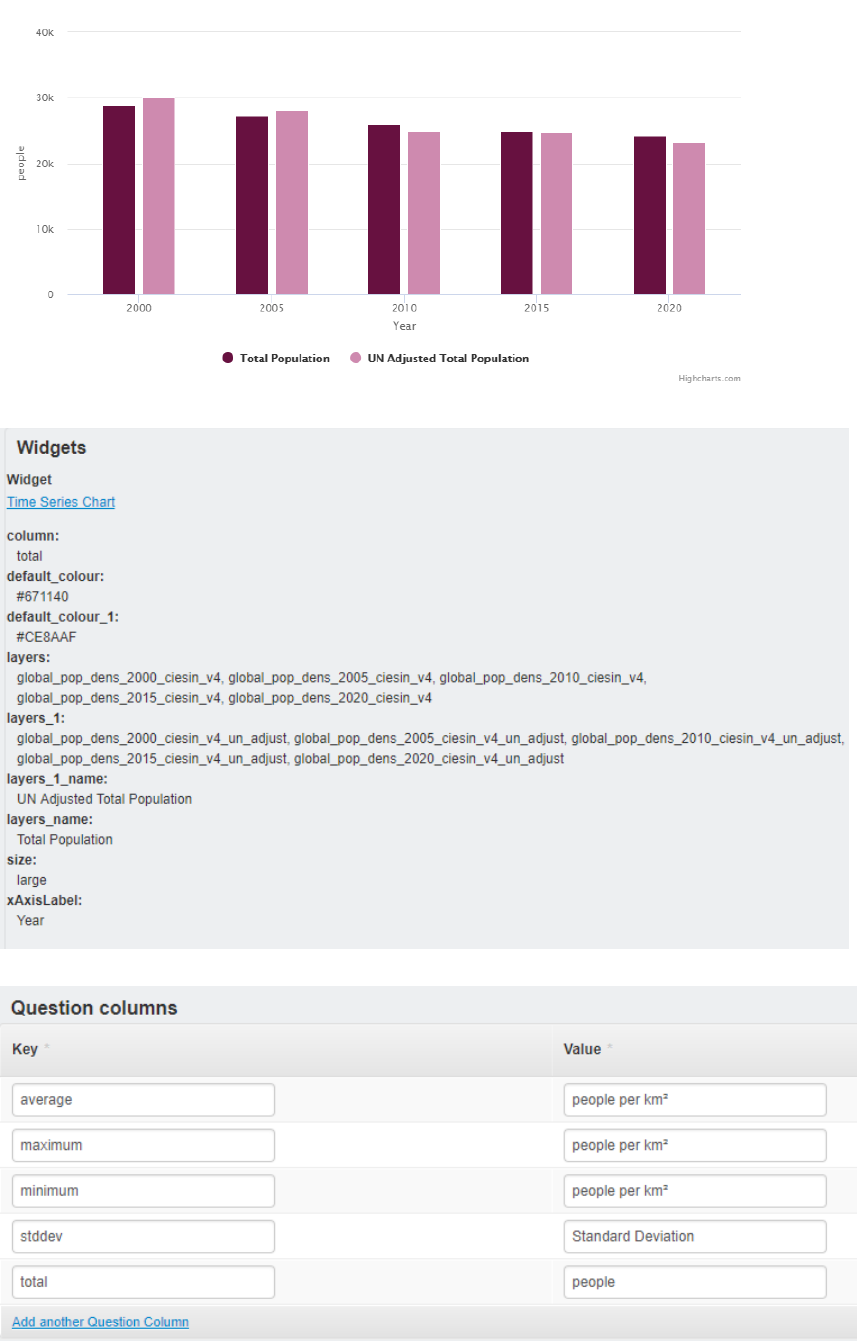Click the 'Standard Deviation' value field
Viewport: 857px width, 1341px height.
tap(695, 1236)
